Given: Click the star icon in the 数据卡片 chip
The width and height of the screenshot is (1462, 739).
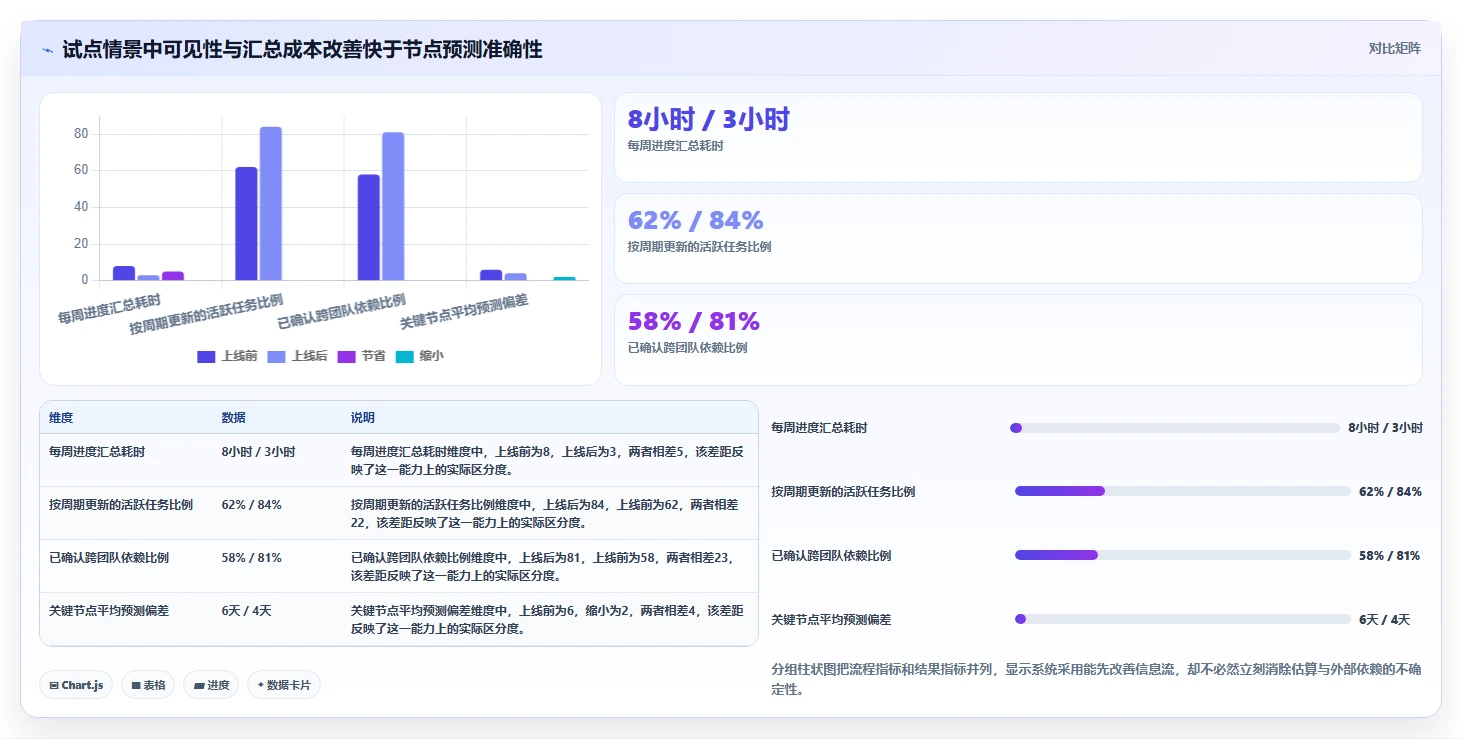Looking at the screenshot, I should (260, 685).
